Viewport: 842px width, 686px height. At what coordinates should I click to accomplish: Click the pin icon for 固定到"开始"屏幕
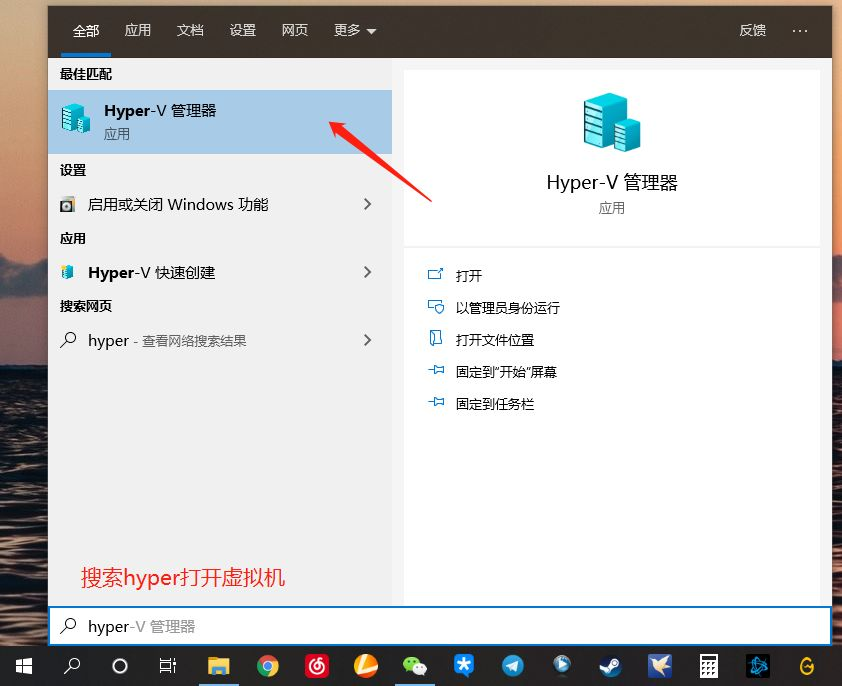[436, 370]
